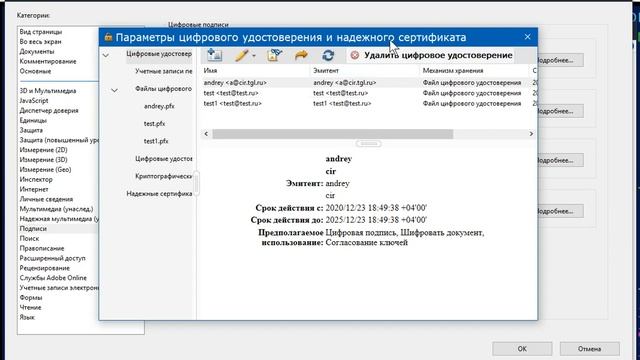640x360 pixels.
Task: Click Удалить цифровое удостоверение button
Action: [431, 55]
